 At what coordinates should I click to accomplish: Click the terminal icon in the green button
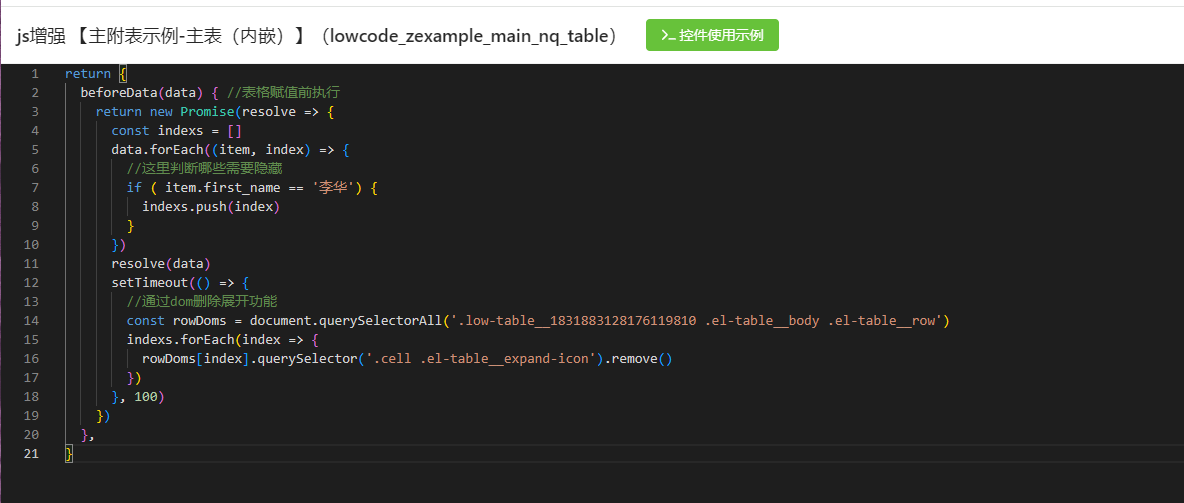pos(668,35)
